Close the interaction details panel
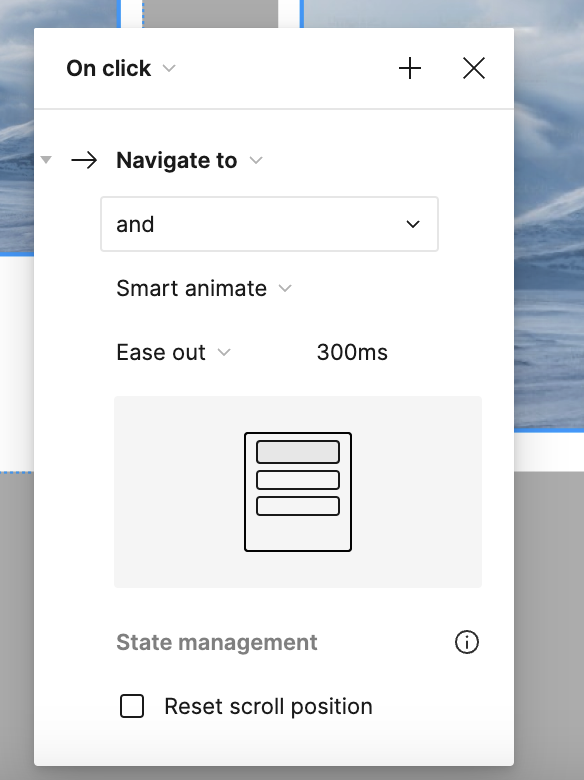The width and height of the screenshot is (584, 780). click(x=474, y=68)
